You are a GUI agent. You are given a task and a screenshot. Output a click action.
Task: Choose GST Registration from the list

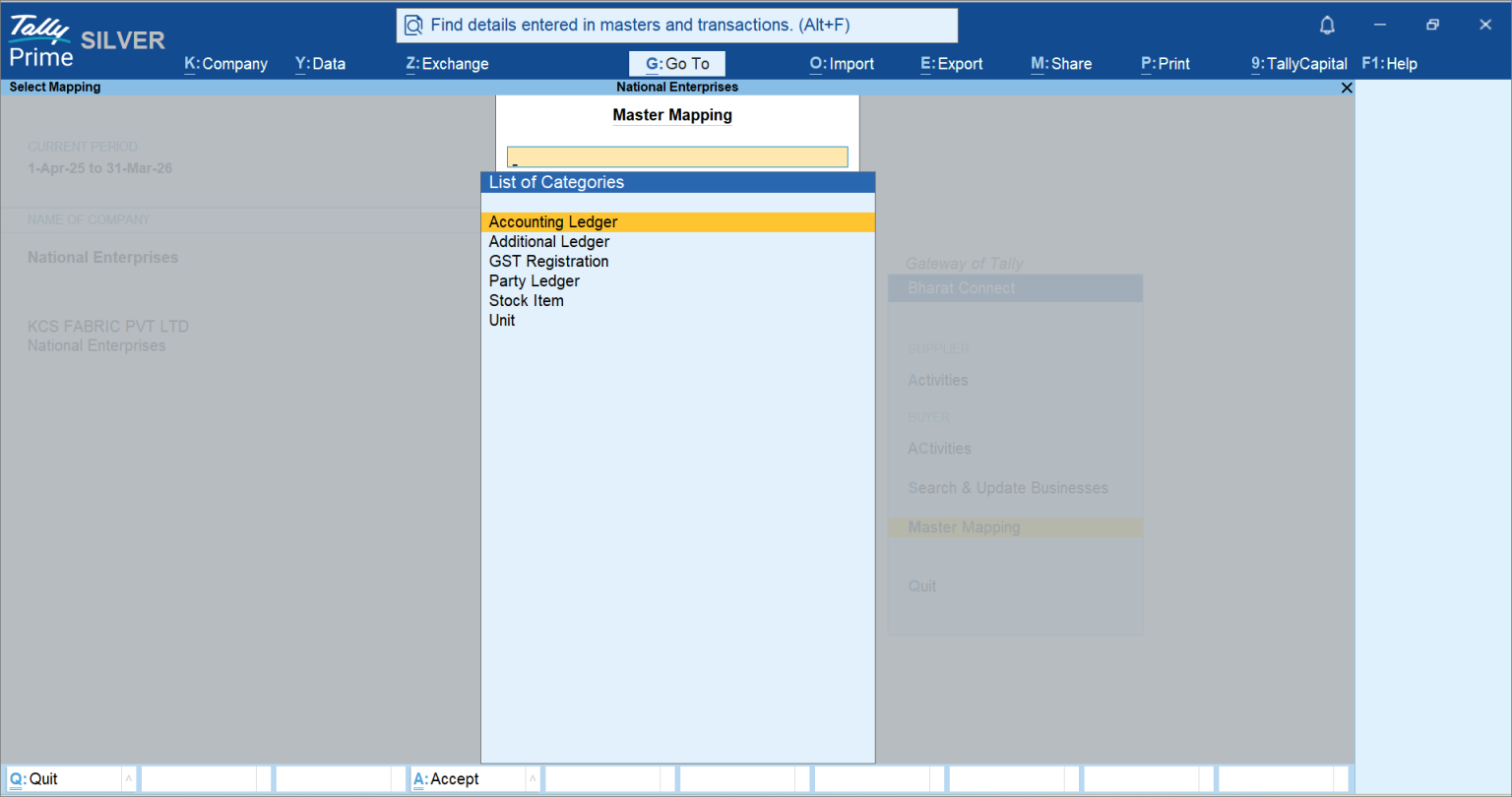point(678,262)
